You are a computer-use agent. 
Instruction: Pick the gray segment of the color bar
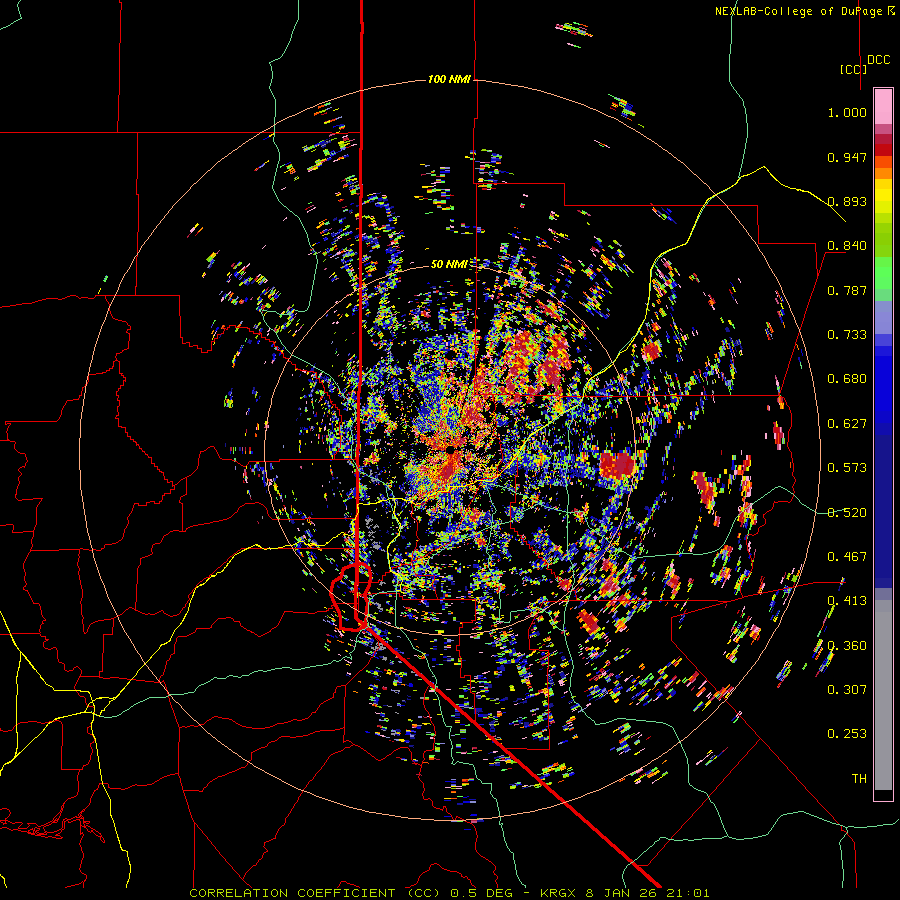click(x=883, y=695)
